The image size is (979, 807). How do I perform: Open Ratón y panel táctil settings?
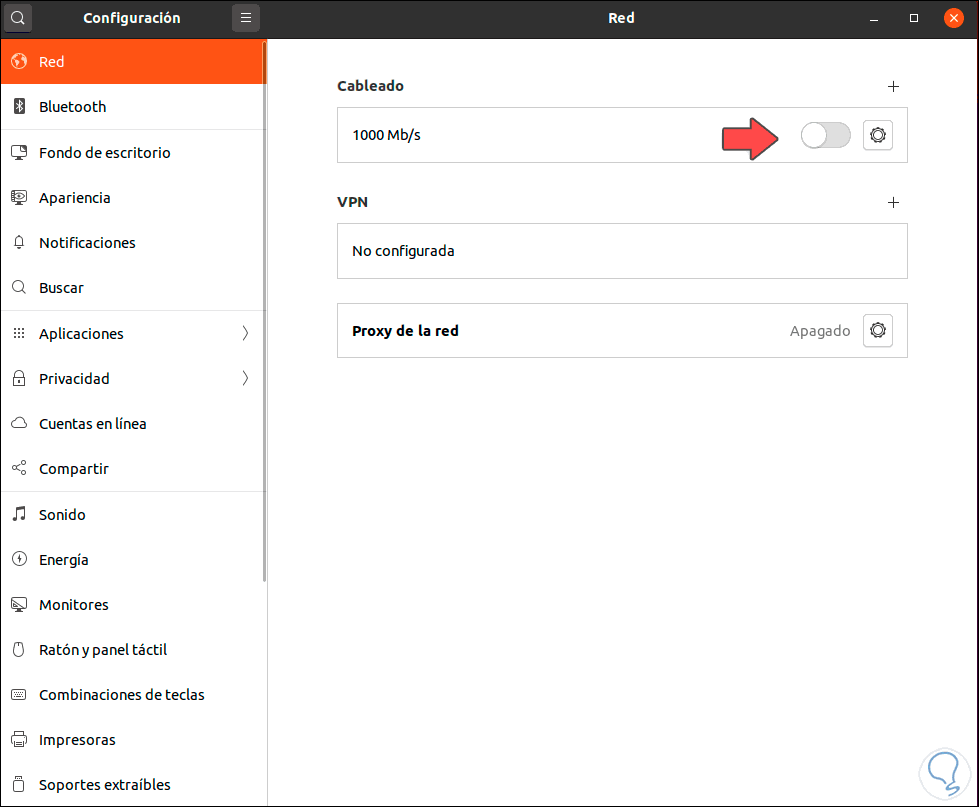(x=102, y=650)
